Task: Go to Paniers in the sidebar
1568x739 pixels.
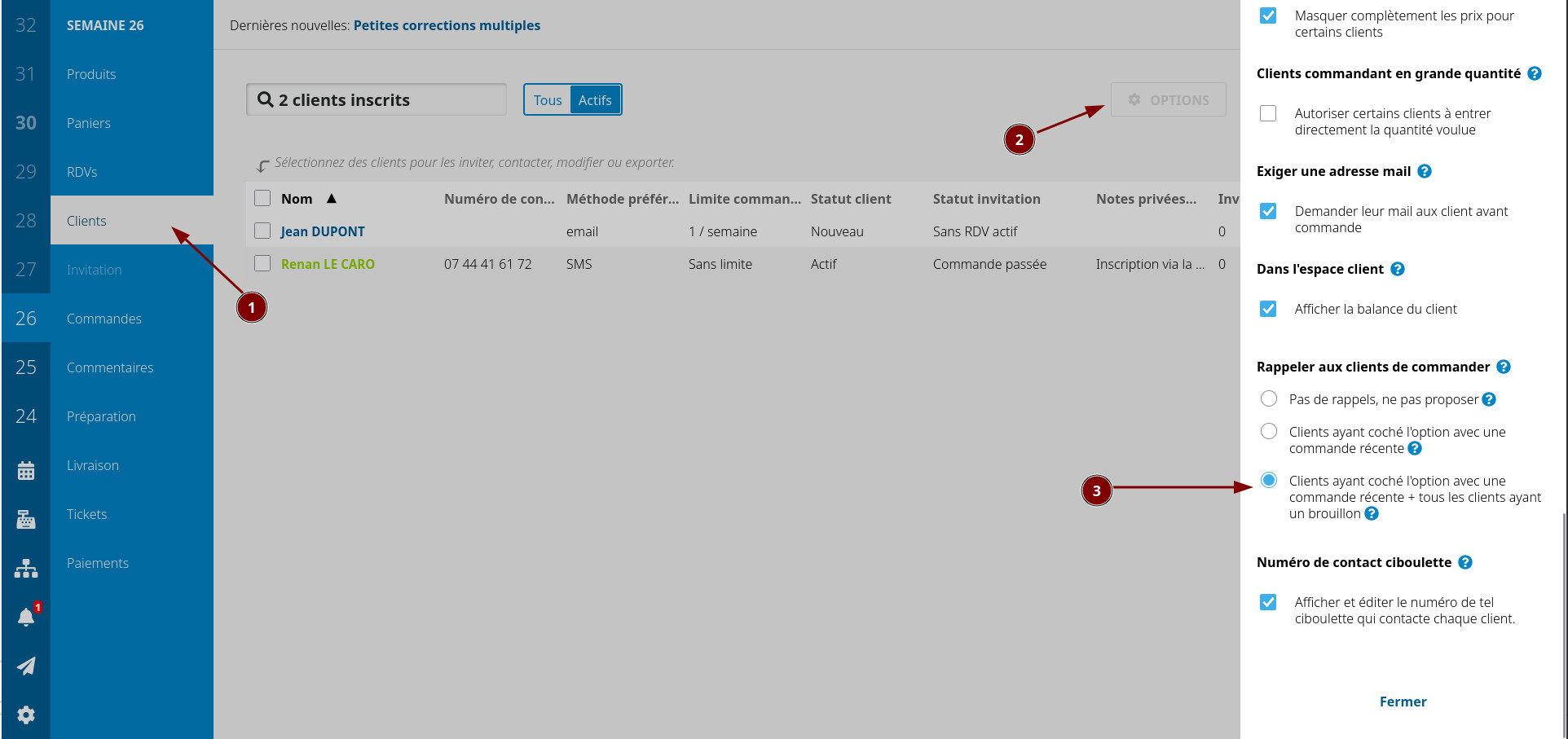Action: [x=132, y=123]
